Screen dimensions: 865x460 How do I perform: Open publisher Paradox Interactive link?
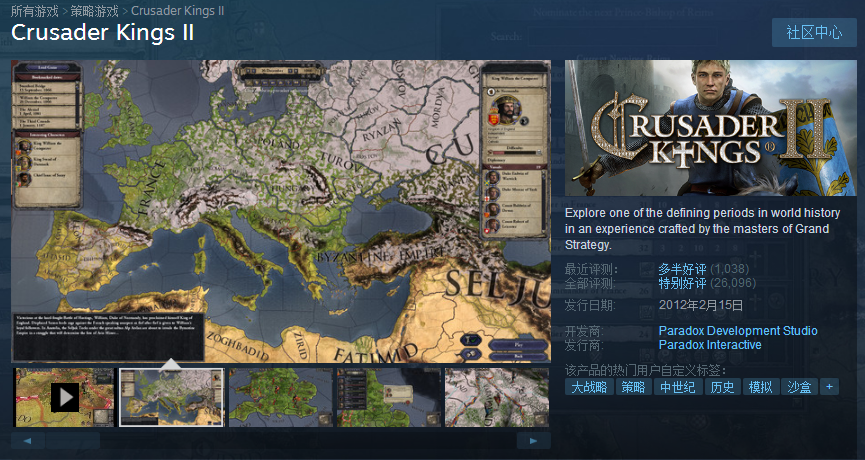point(710,345)
